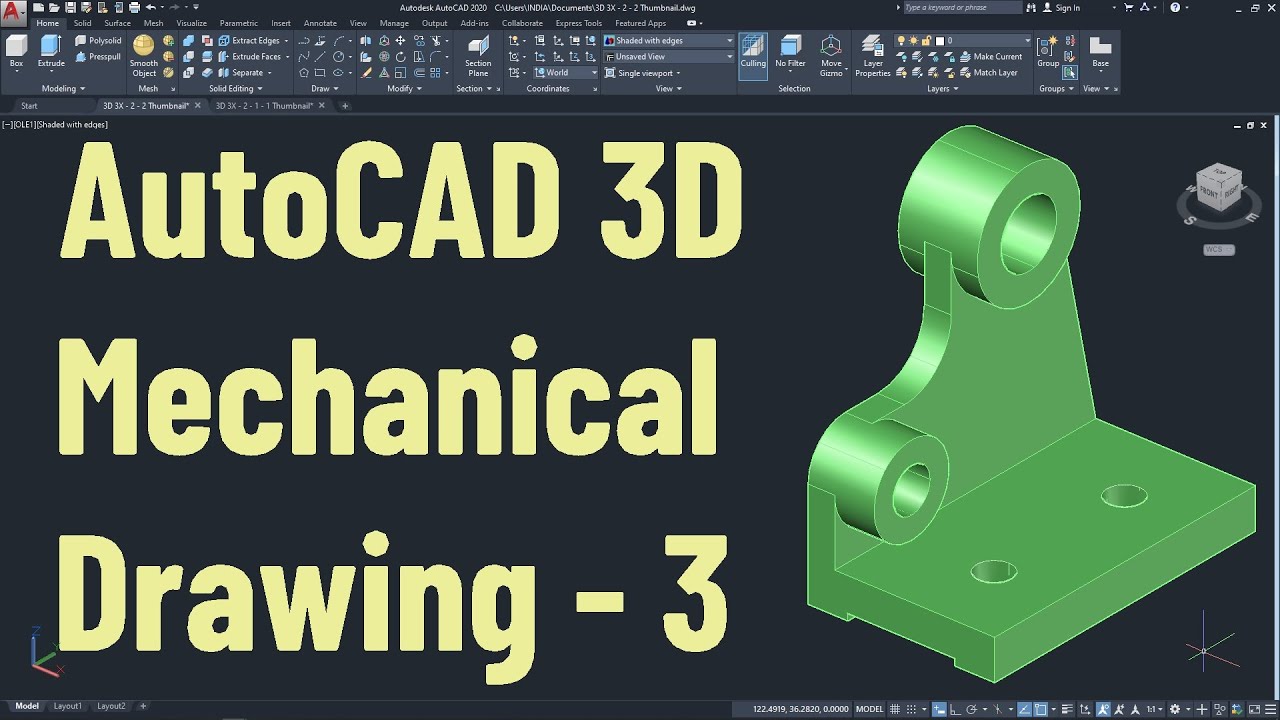
Task: Click the Save icon in quick access toolbar
Action: (72, 7)
